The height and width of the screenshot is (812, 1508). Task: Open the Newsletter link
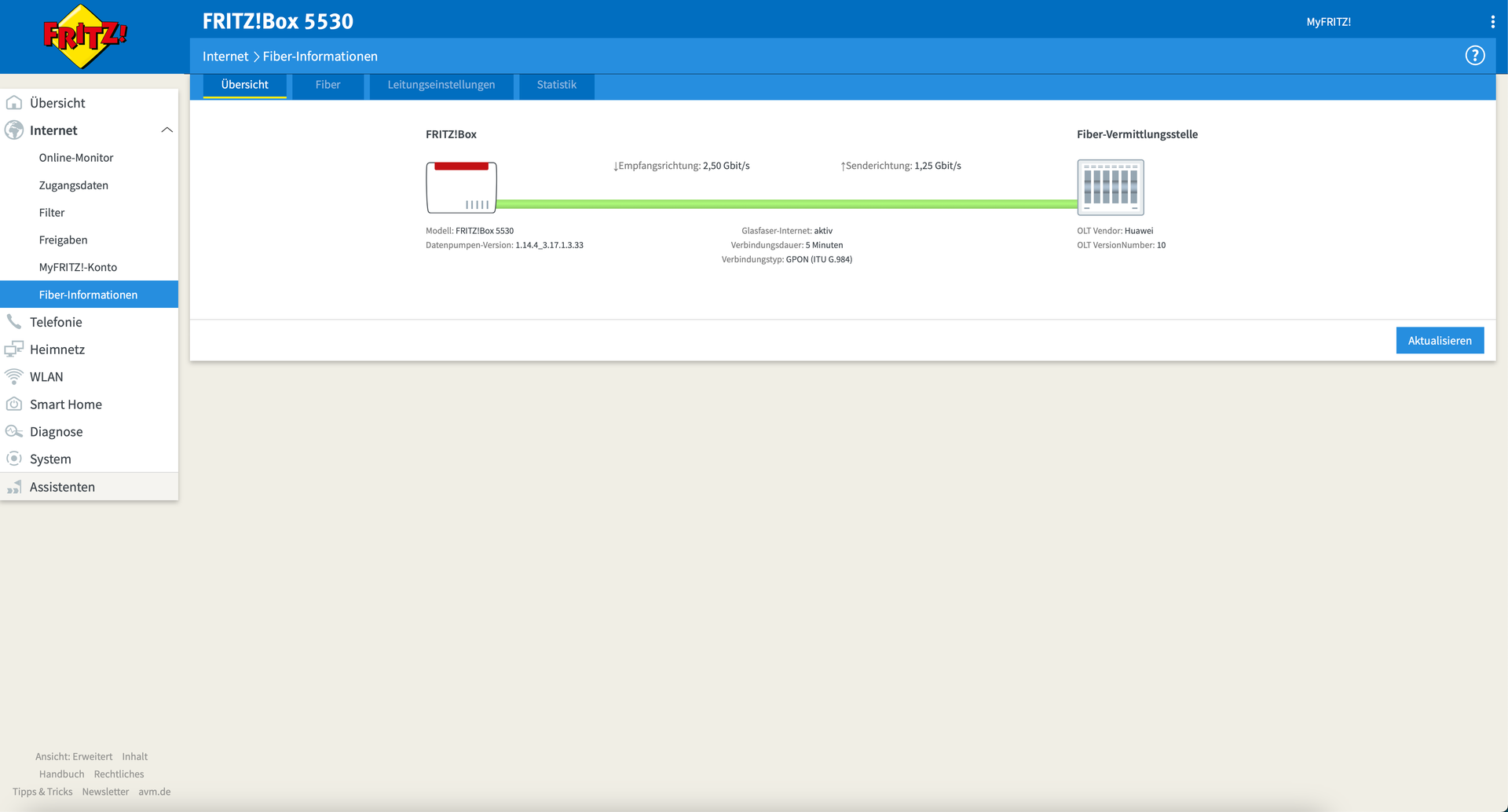[105, 792]
